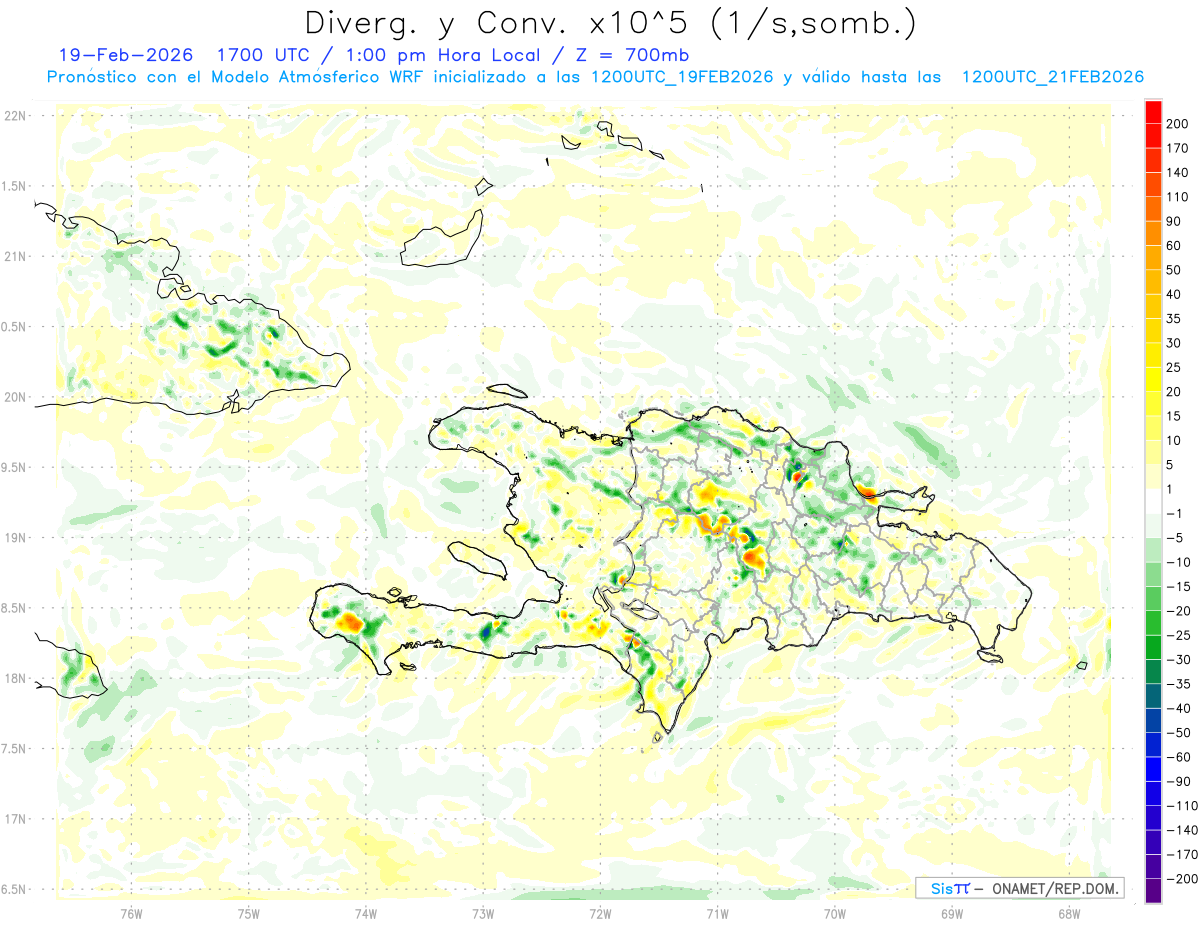Click valid-until time "1200UTC_21FEB2026"
The image size is (1200, 927).
[x=1053, y=77]
